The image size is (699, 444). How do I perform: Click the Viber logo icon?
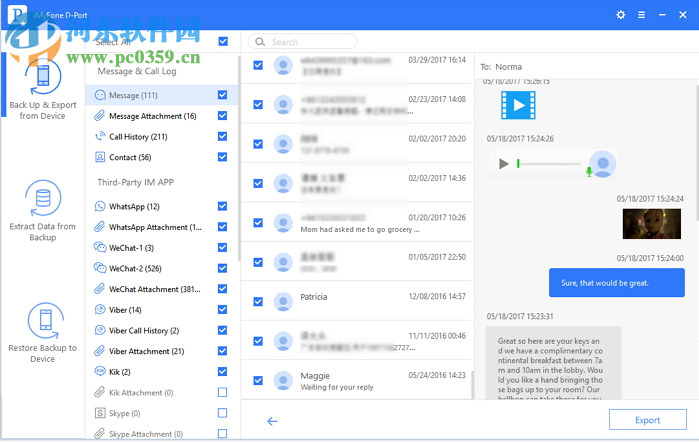100,309
